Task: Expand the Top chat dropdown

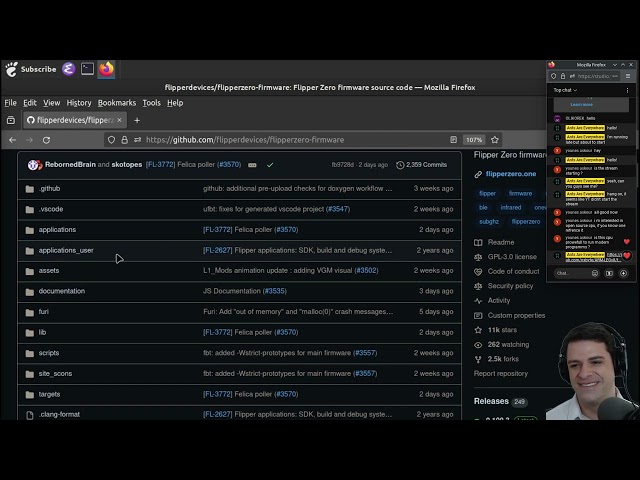Action: point(566,90)
